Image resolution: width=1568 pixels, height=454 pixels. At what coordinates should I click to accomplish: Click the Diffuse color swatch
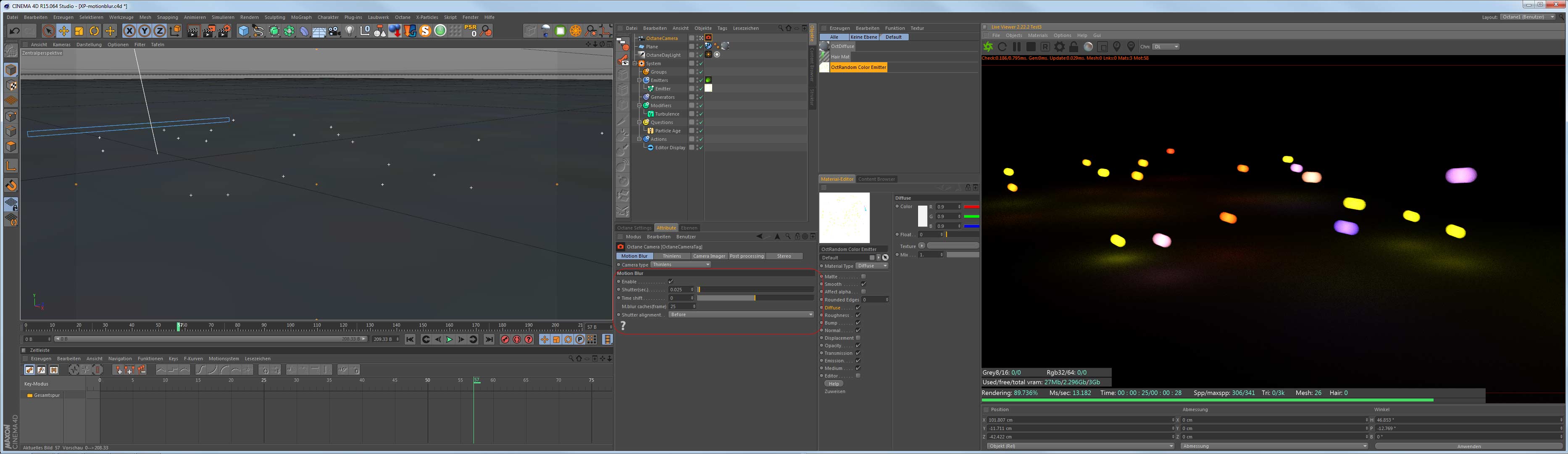pos(922,216)
